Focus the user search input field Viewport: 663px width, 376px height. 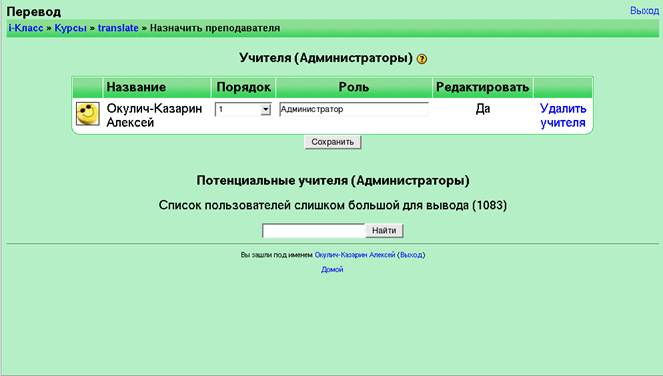(313, 231)
